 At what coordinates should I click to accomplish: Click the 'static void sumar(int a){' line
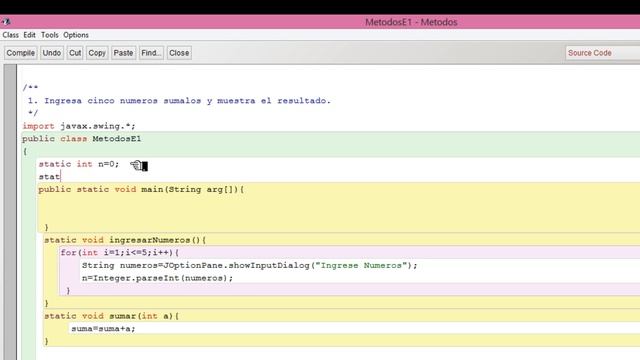point(111,316)
